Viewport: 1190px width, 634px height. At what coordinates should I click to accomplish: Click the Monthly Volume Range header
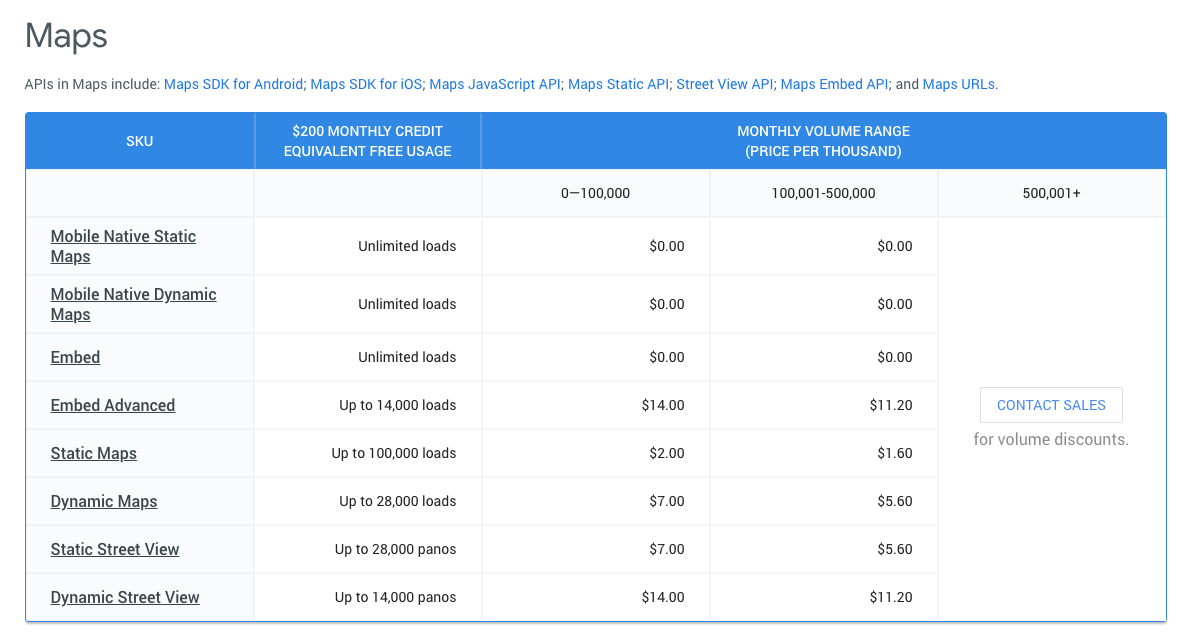coord(823,141)
